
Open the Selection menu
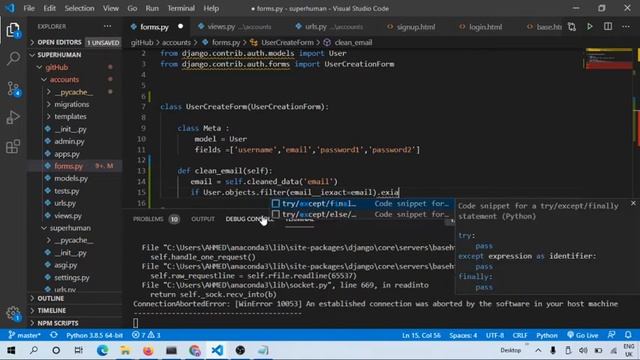(x=79, y=8)
